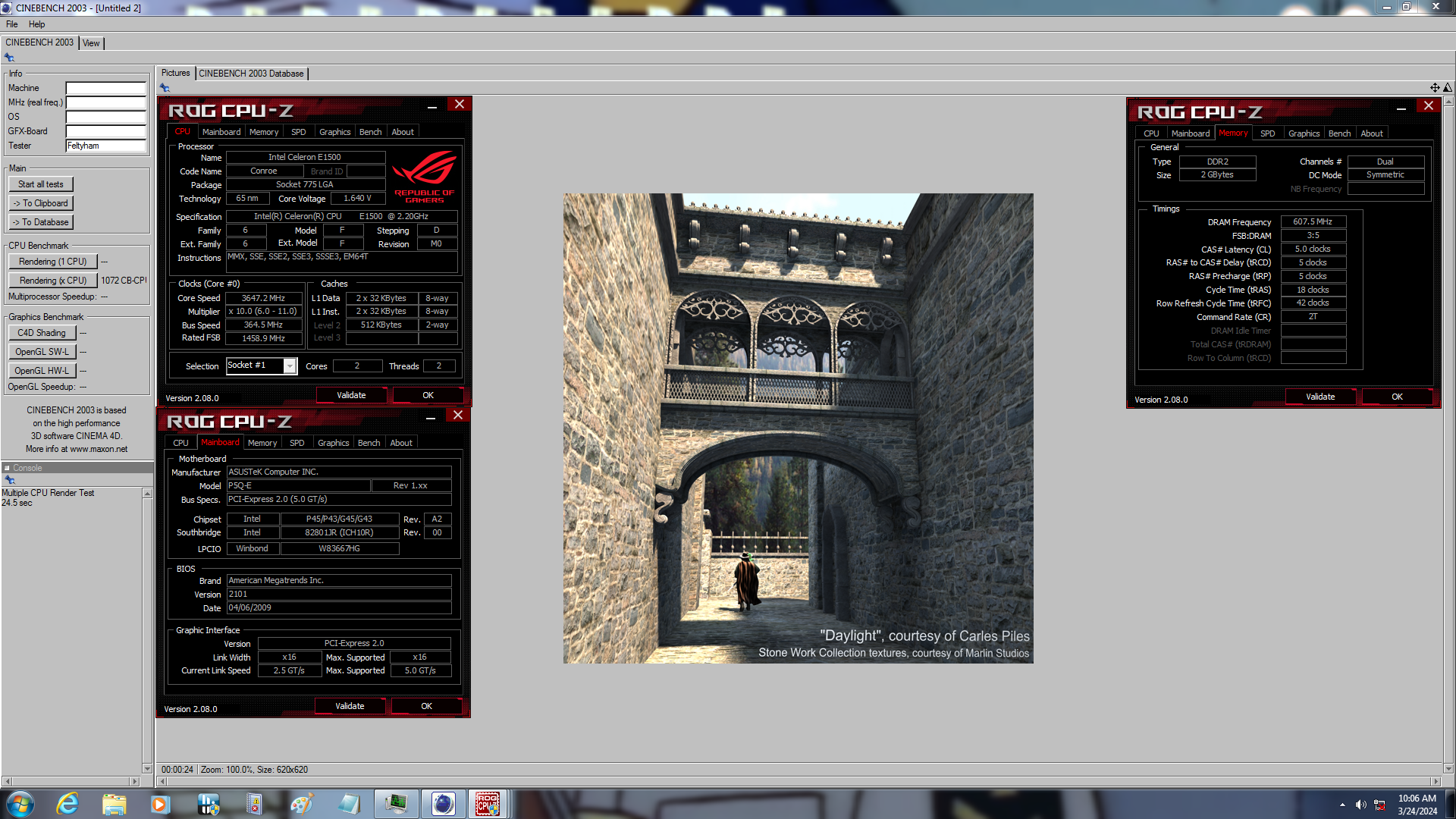This screenshot has width=1456, height=819.
Task: Click the pin icon under Pictures tab
Action: [x=165, y=88]
